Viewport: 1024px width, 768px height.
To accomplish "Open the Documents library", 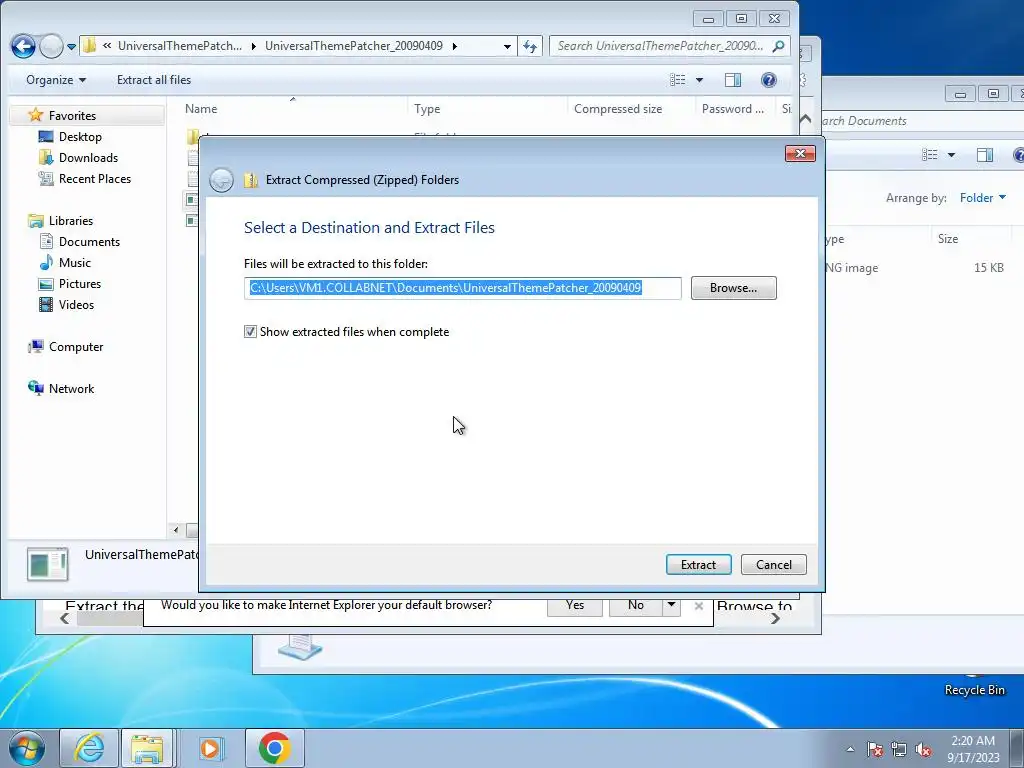I will click(89, 242).
